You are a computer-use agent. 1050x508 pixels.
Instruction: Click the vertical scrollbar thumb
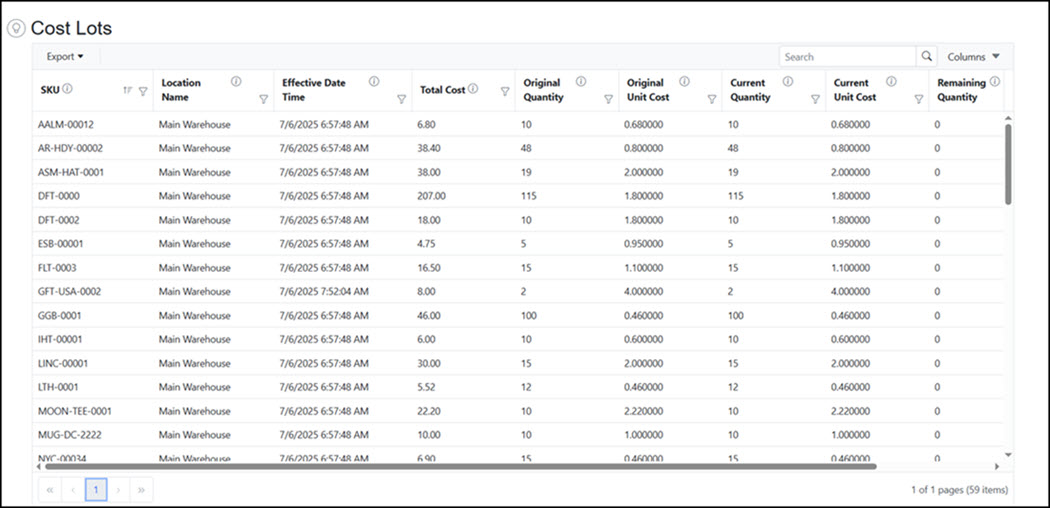[x=1008, y=165]
